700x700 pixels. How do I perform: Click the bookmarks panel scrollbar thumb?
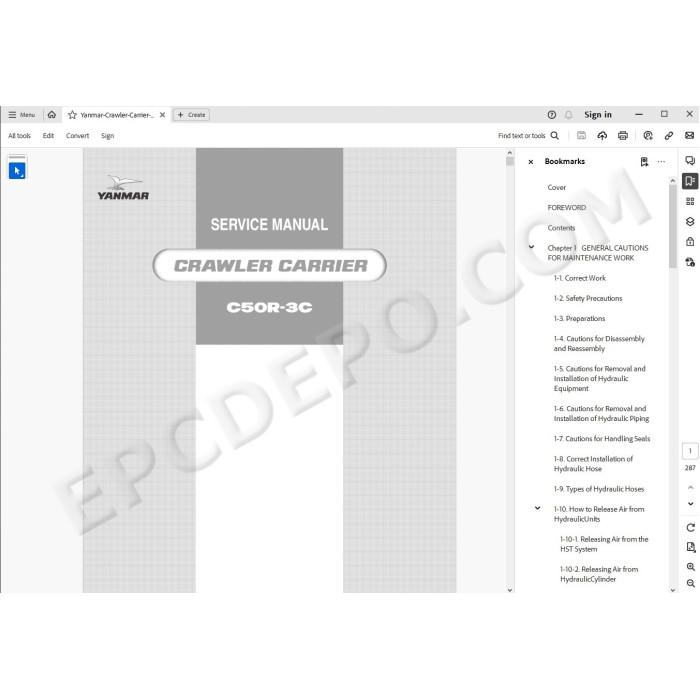pyautogui.click(x=673, y=225)
